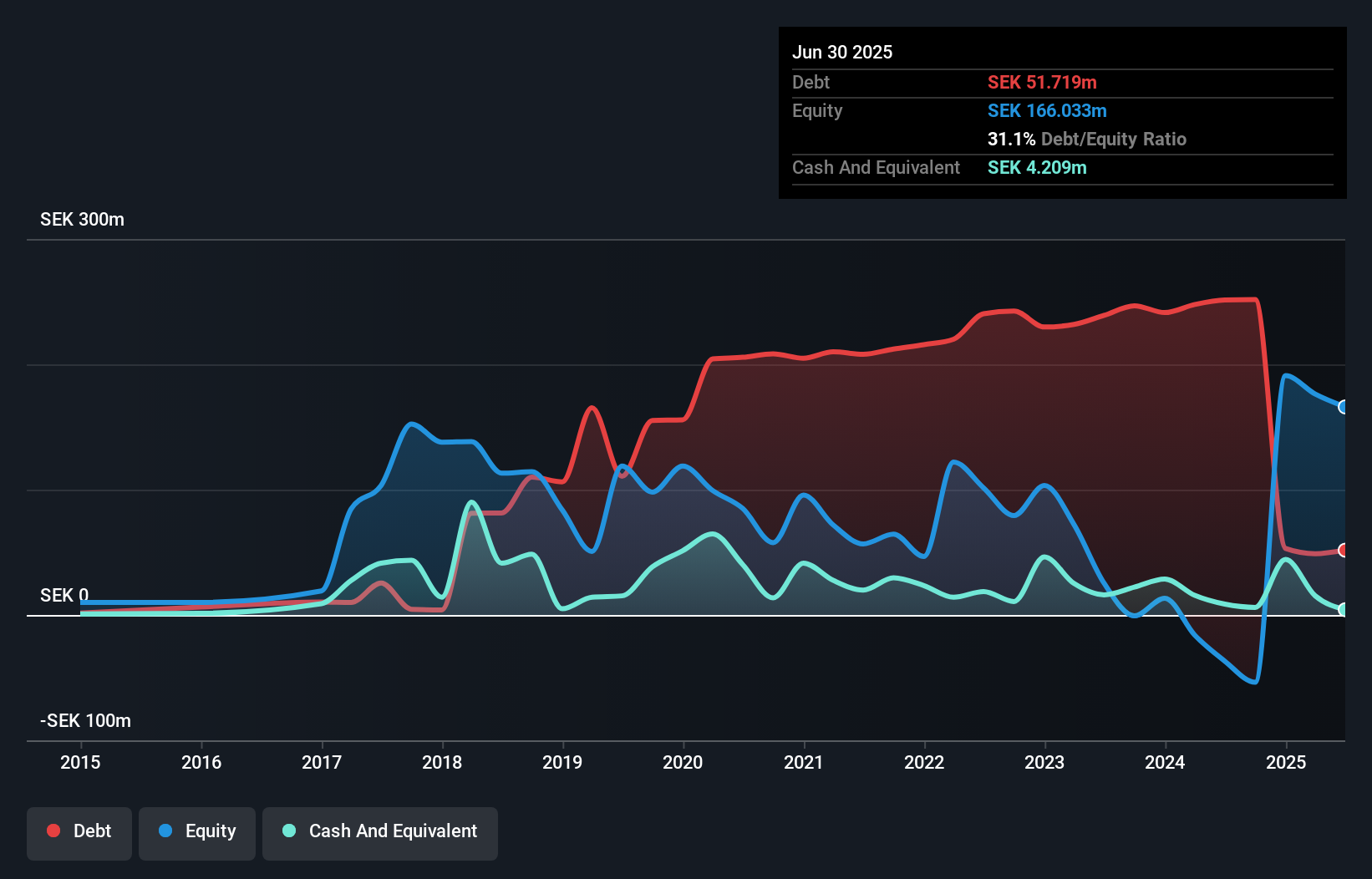Click the Cash endpoint marker on chart's right edge
Image resolution: width=1372 pixels, height=879 pixels.
pos(1344,611)
